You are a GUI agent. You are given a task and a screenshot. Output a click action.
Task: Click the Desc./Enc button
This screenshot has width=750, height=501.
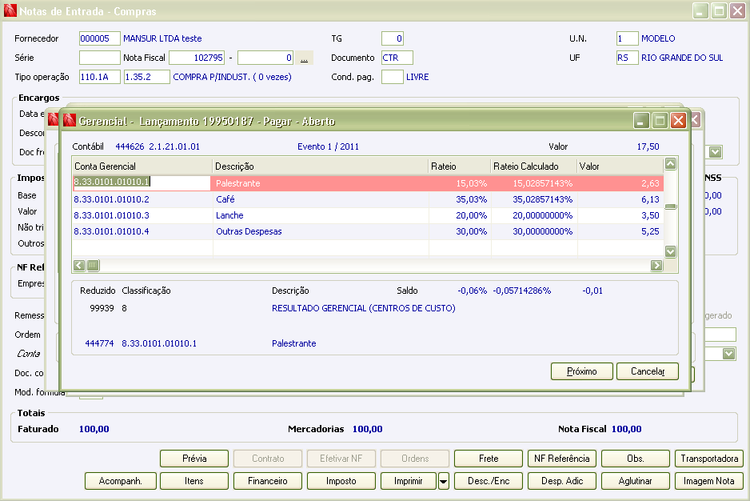(x=488, y=481)
